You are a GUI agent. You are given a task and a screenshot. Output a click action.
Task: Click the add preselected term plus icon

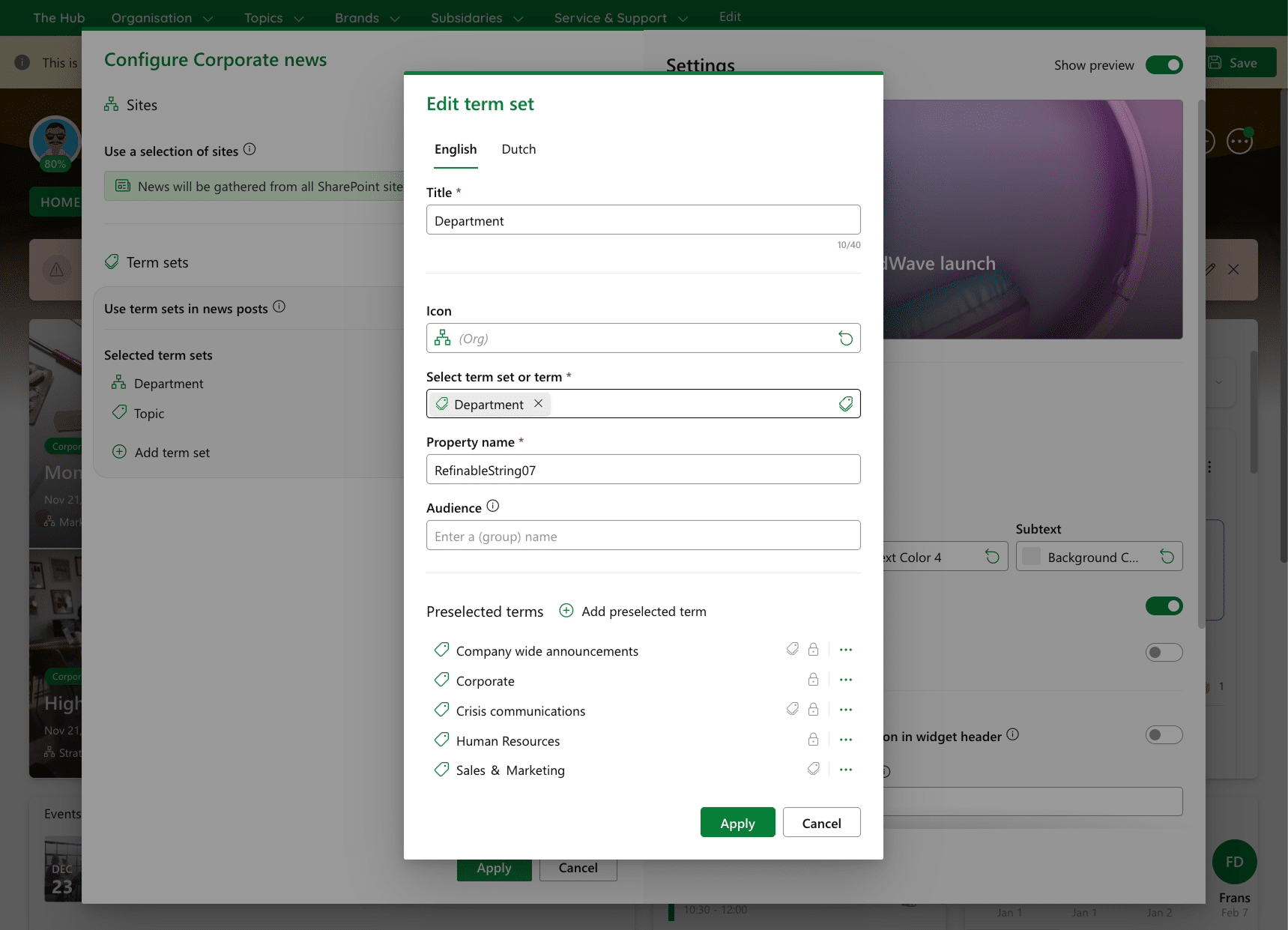(x=566, y=611)
